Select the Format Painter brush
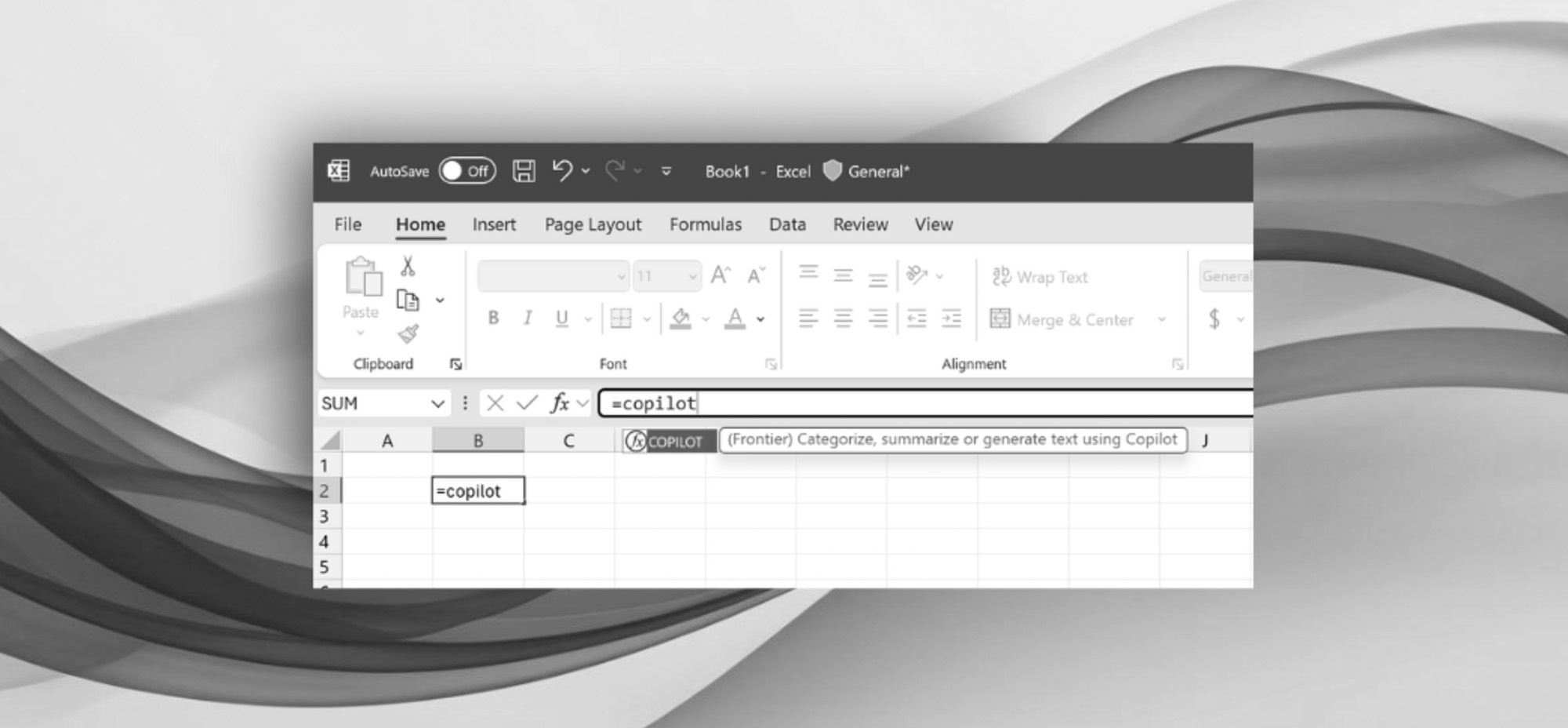Viewport: 1568px width, 728px height. point(408,334)
